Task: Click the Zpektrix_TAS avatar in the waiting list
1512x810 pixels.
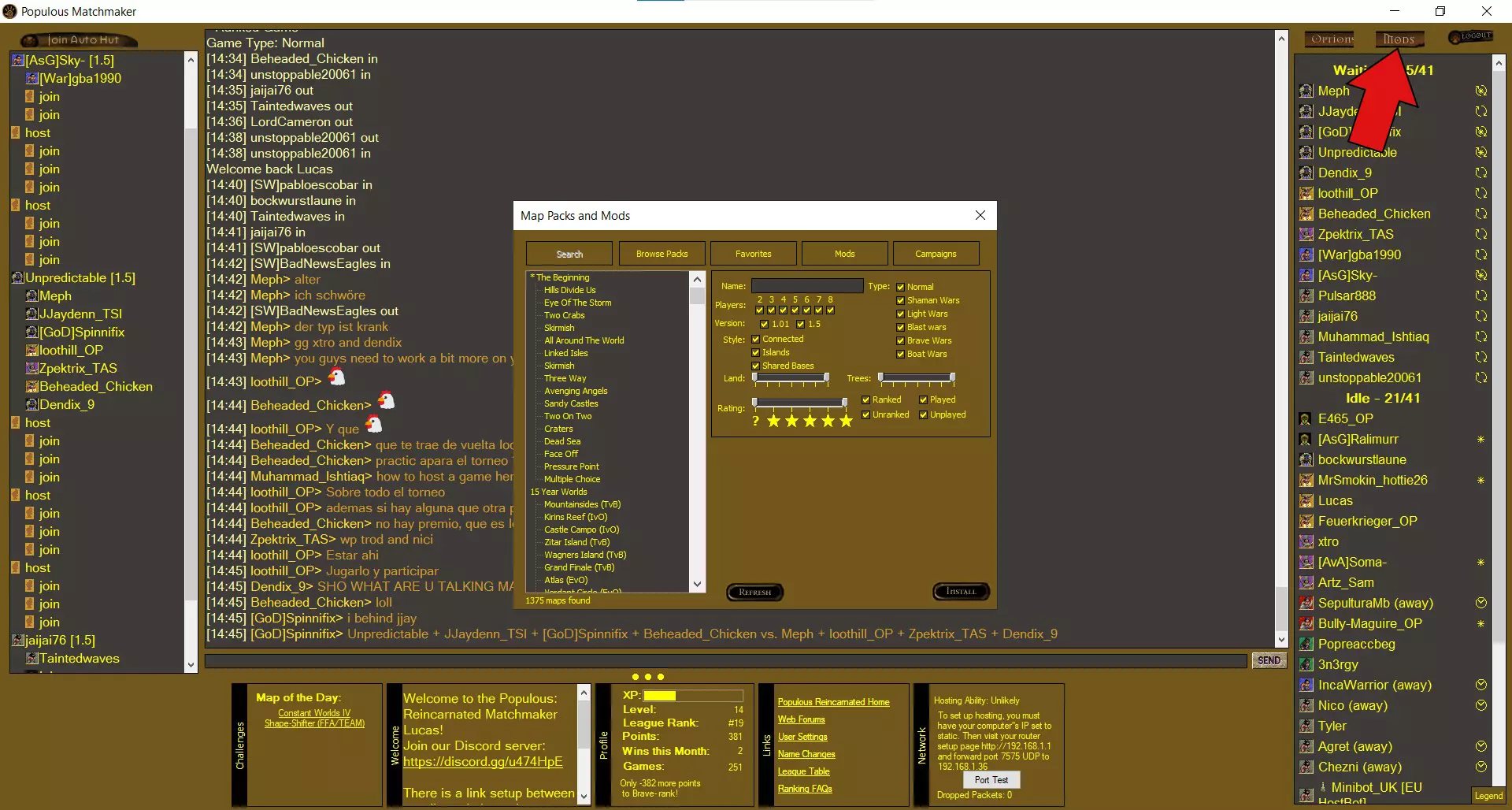Action: click(x=1306, y=235)
